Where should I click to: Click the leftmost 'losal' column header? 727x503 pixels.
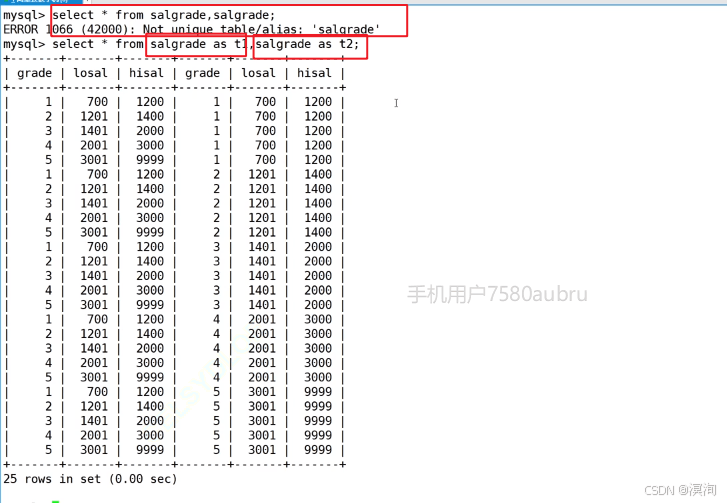[x=90, y=73]
